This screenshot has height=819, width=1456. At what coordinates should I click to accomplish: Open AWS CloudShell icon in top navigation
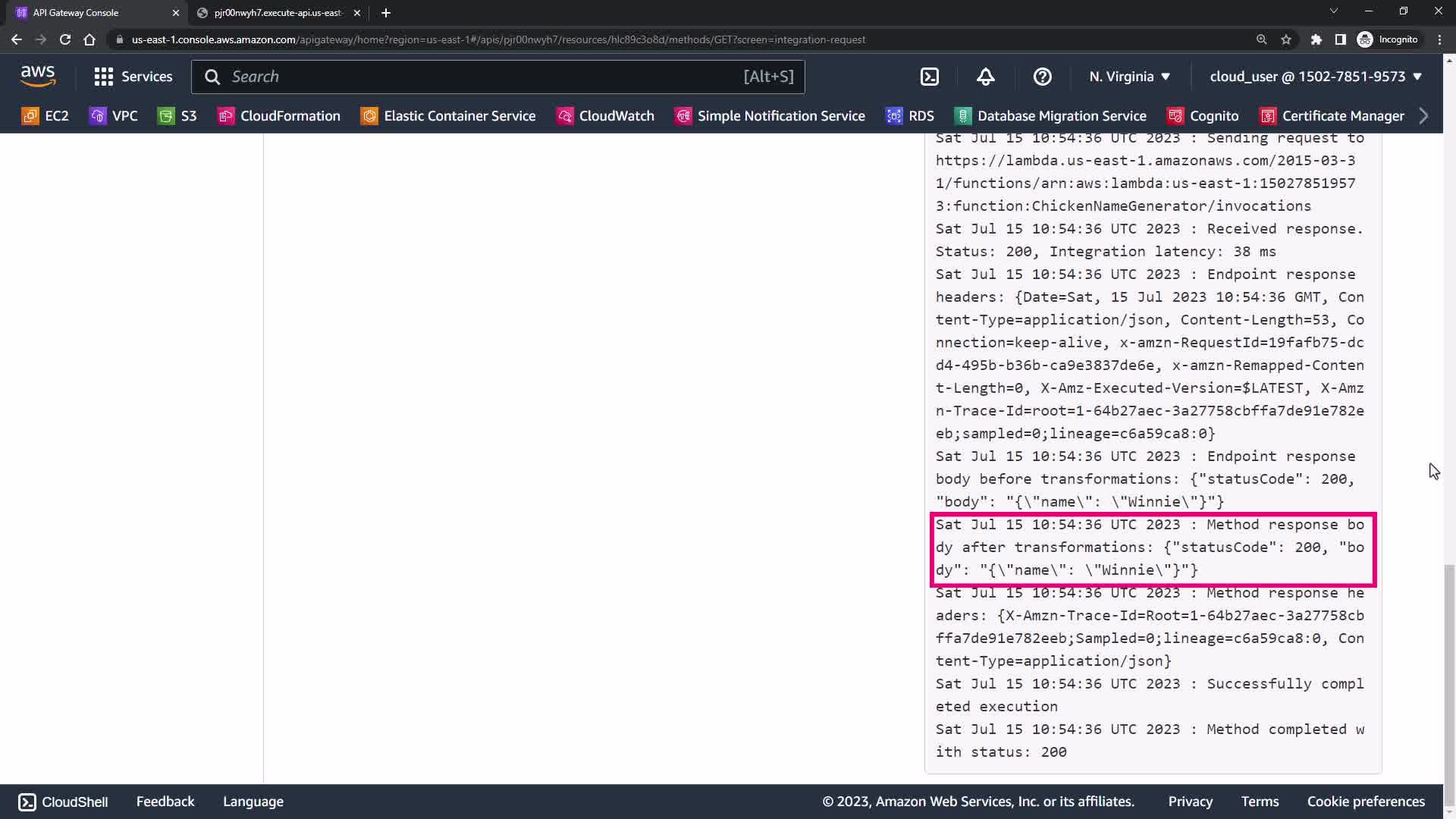(929, 77)
